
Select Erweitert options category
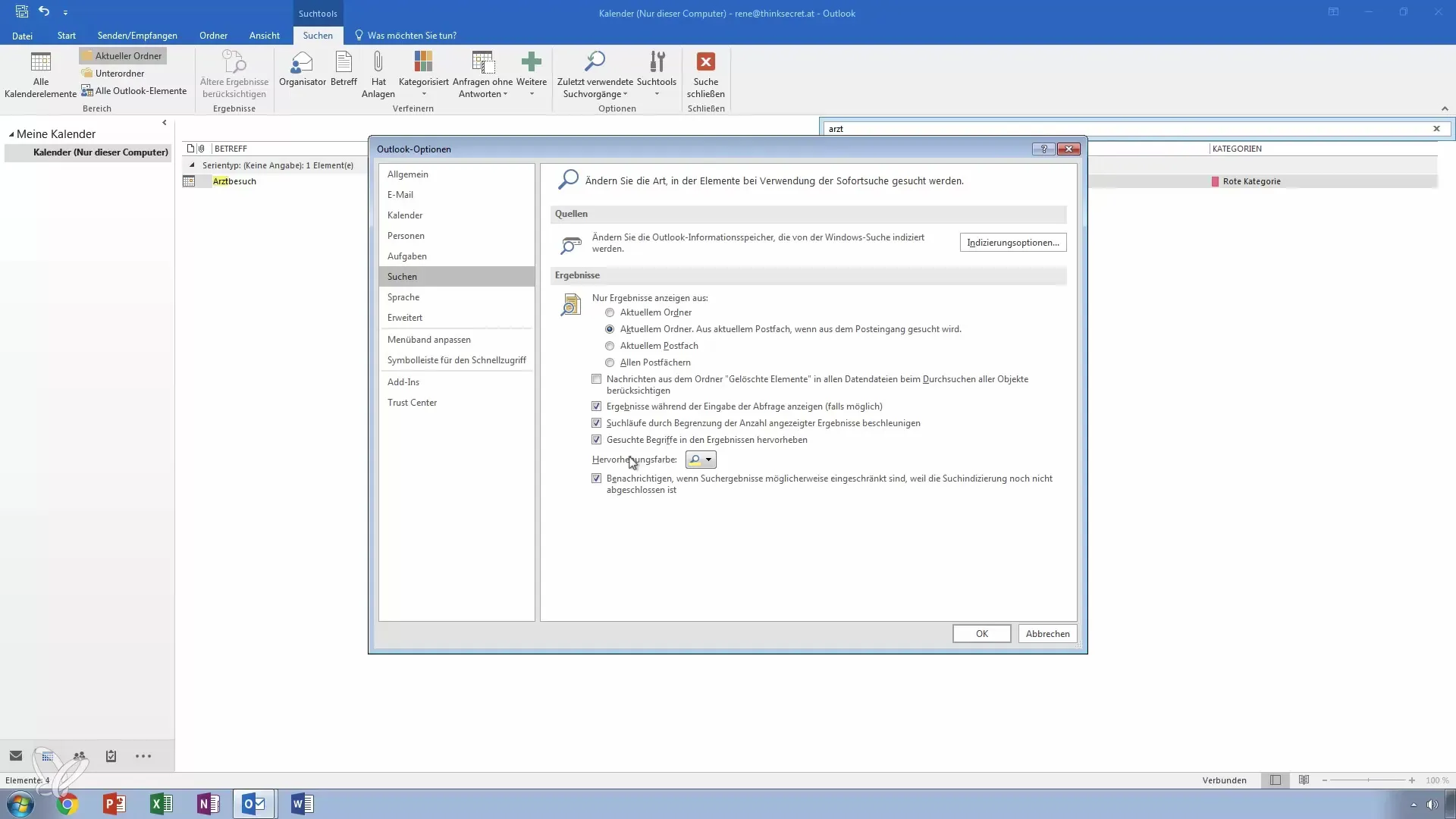(x=457, y=318)
